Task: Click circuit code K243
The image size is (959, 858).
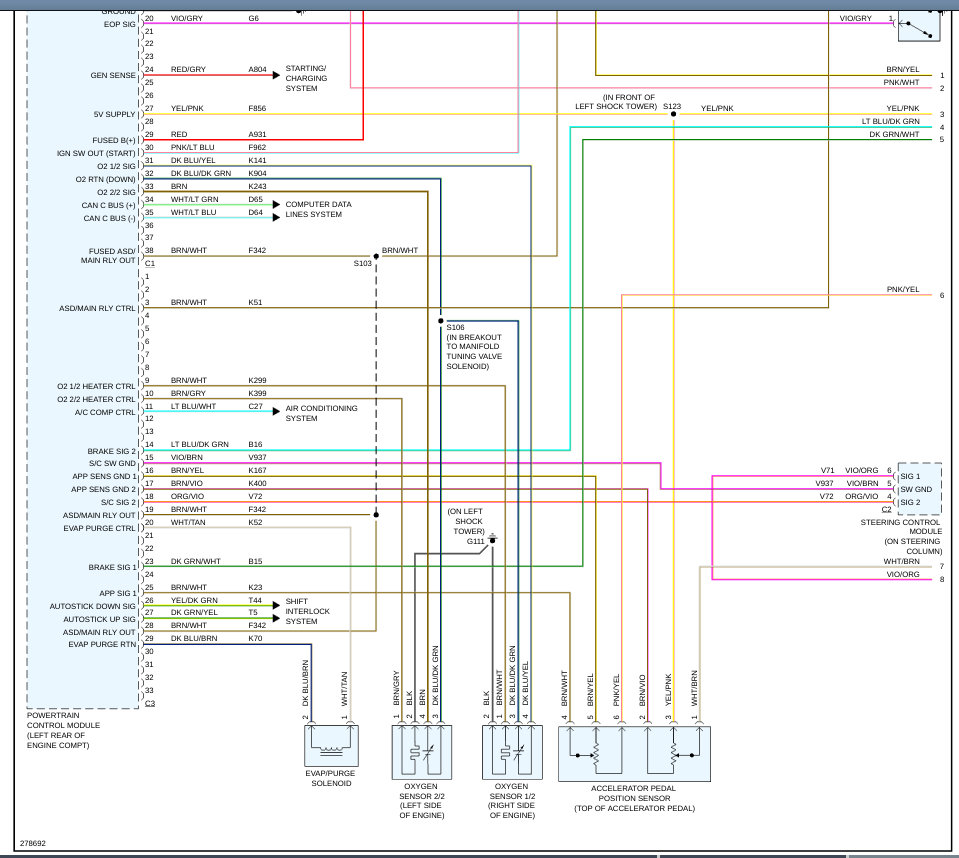Action: [x=257, y=186]
